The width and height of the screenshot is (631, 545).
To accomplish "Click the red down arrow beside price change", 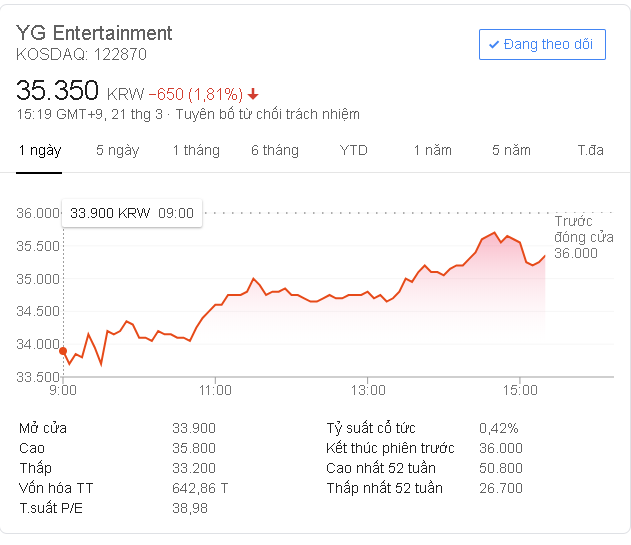I will coord(254,94).
